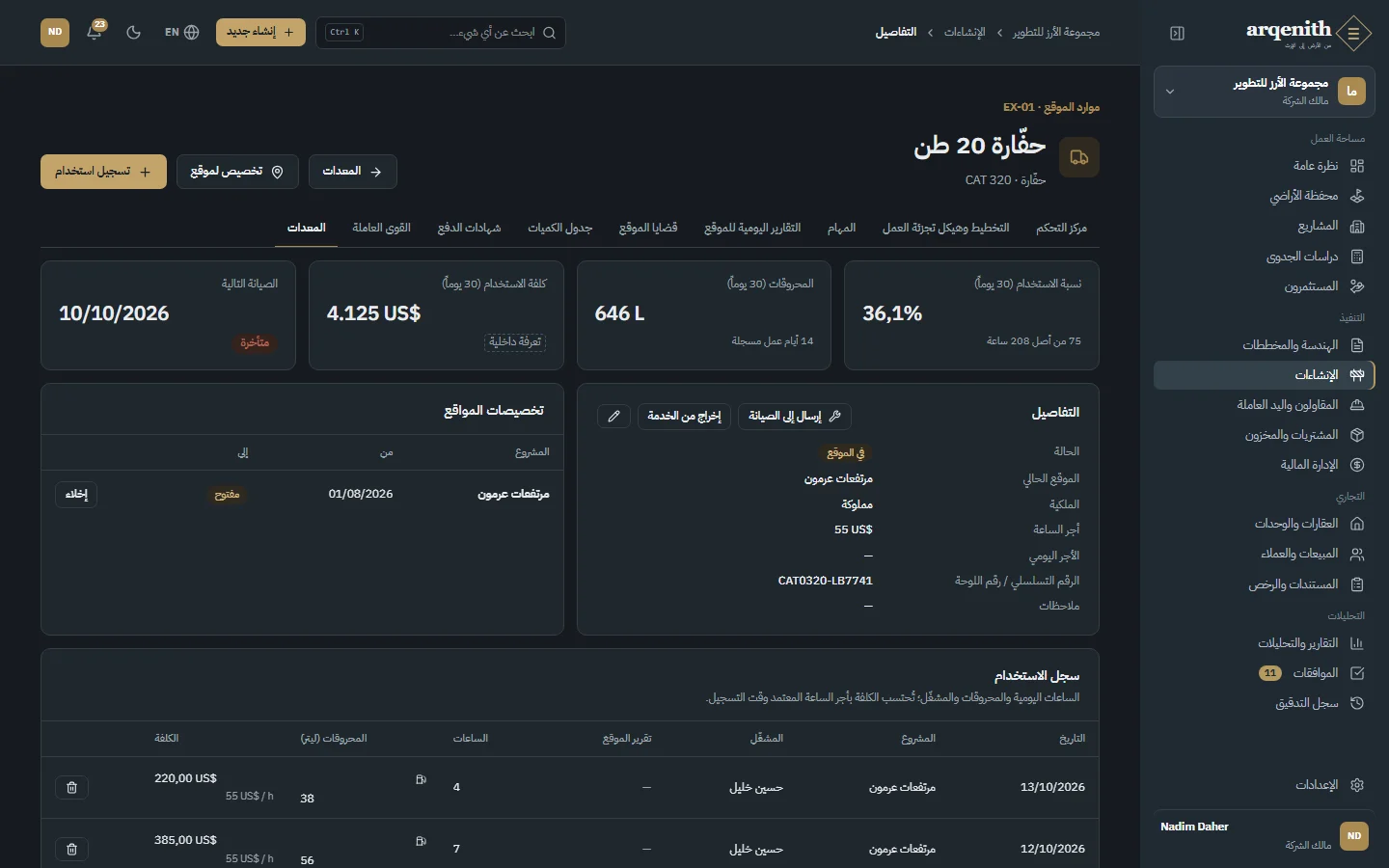Focus the search field ابحث عن أي شيء

pyautogui.click(x=441, y=33)
